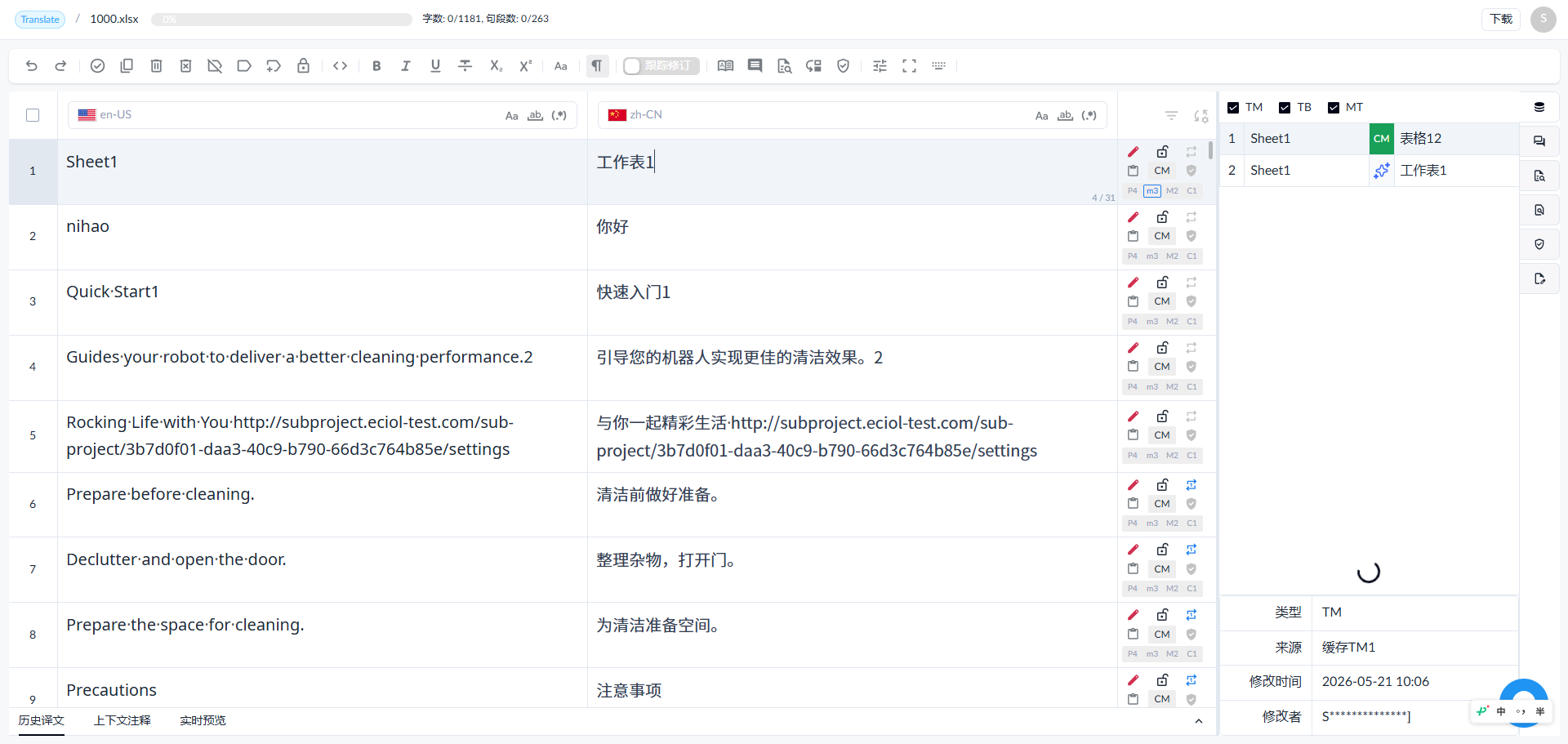Insert a tag with the angle brackets icon
This screenshot has height=744, width=1568.
point(341,66)
